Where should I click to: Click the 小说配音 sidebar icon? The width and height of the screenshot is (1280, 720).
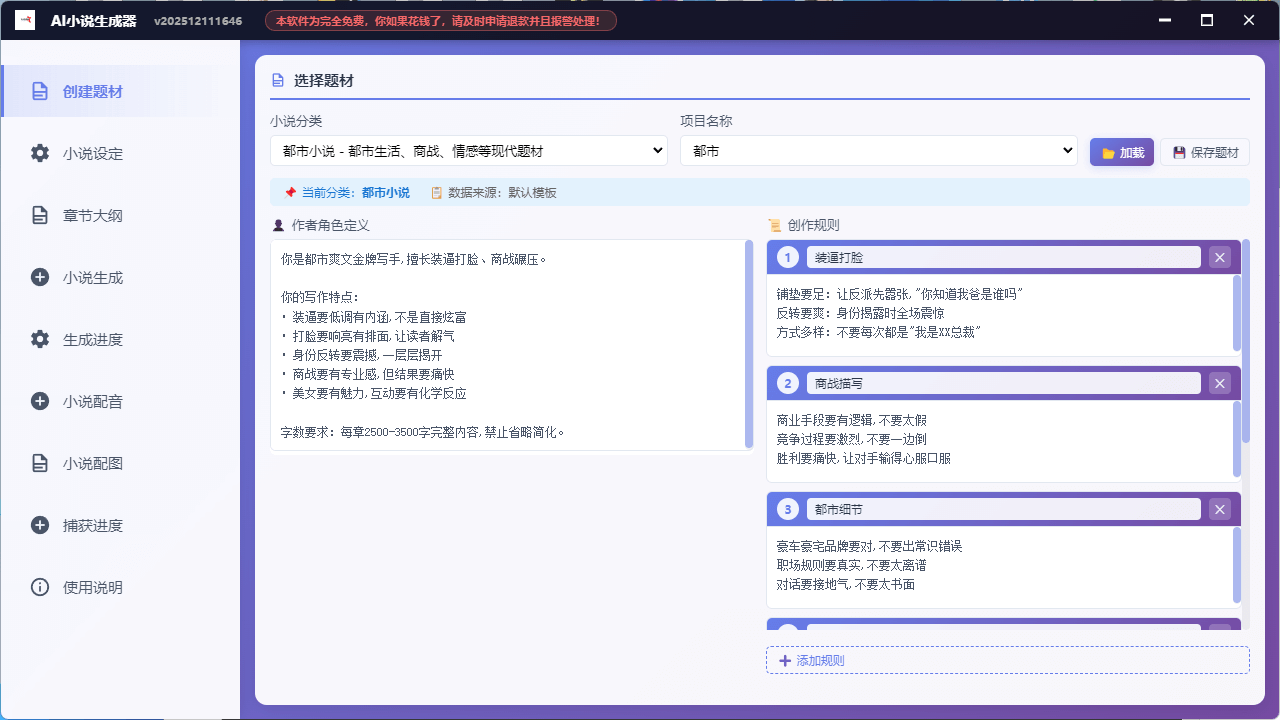tap(39, 401)
